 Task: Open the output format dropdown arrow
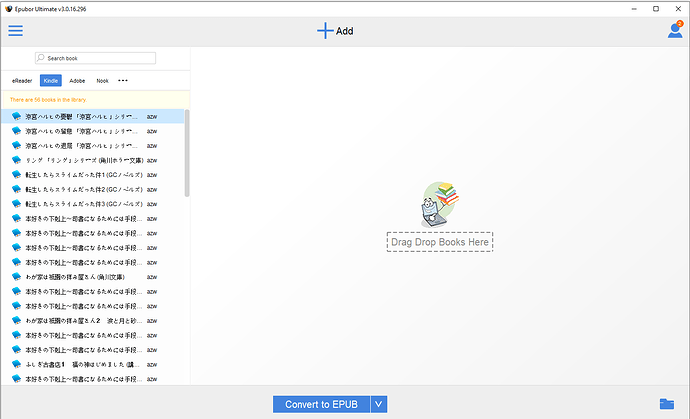tap(379, 404)
